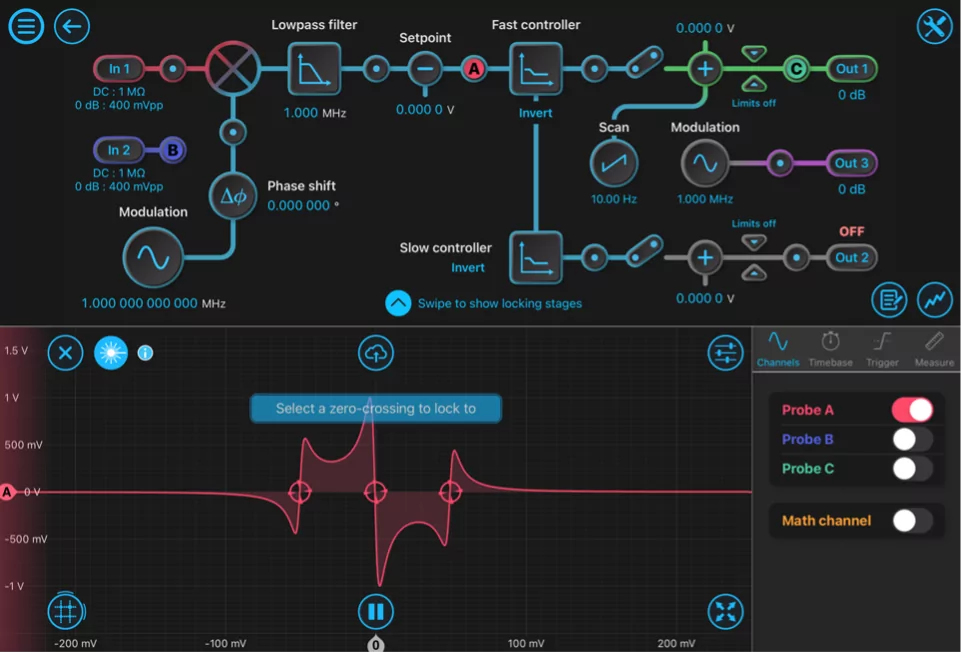Click the In 1 input button
This screenshot has width=965, height=656.
pyautogui.click(x=119, y=68)
